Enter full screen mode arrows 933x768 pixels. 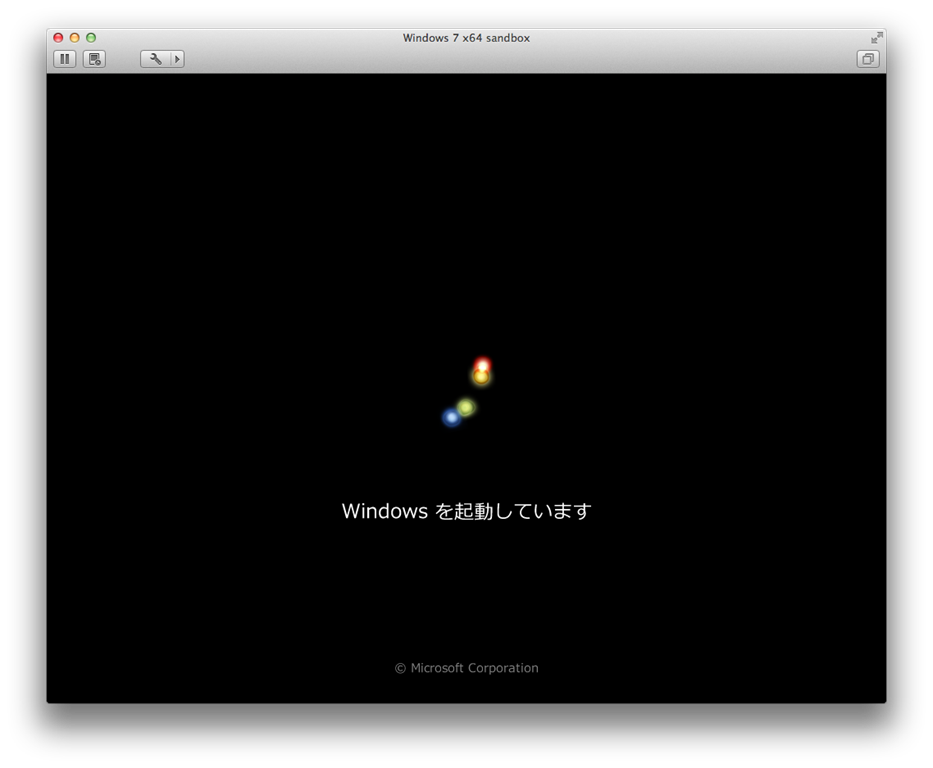click(x=876, y=38)
